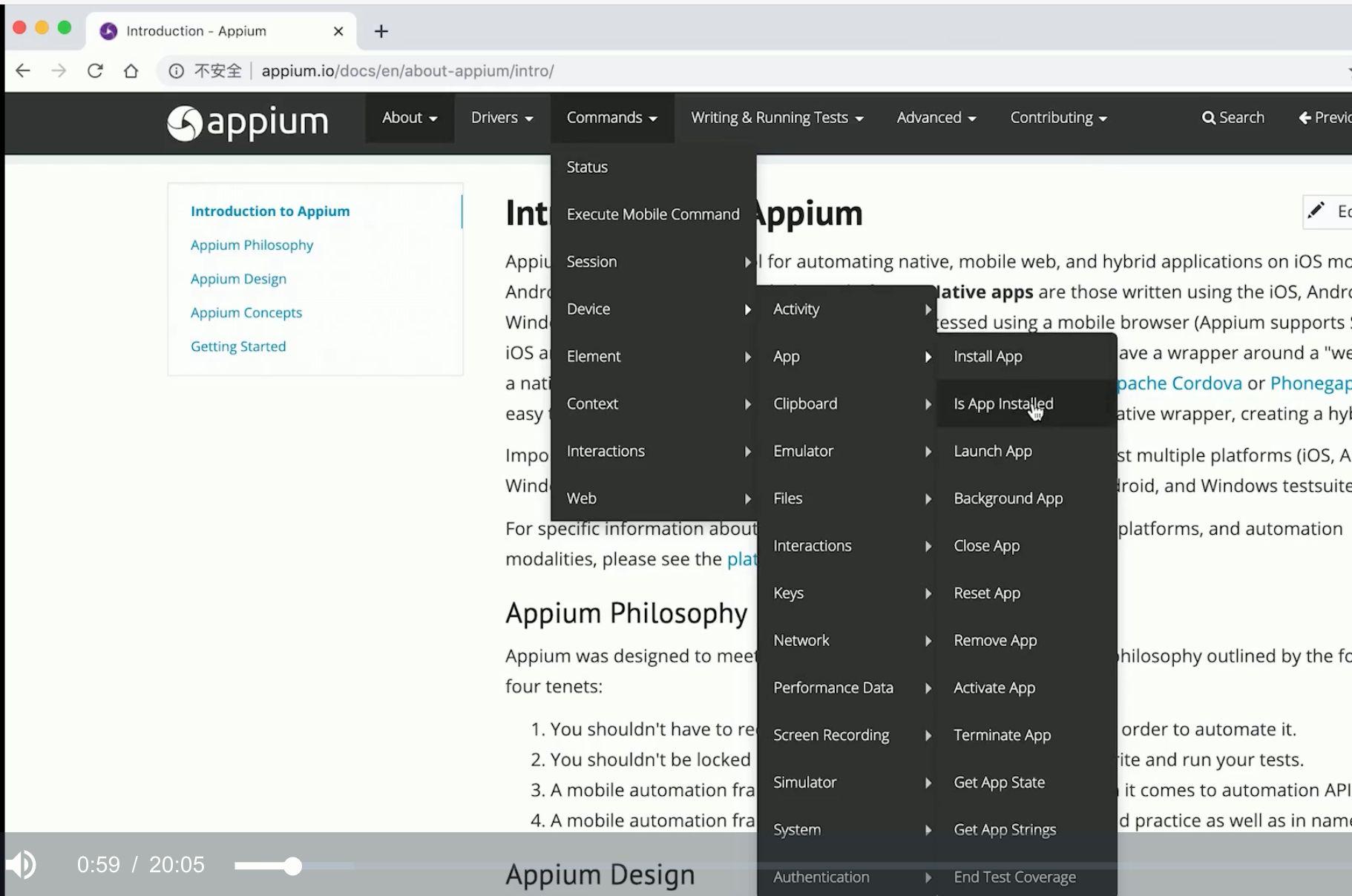
Task: Expand the Session submenu
Action: 654,262
